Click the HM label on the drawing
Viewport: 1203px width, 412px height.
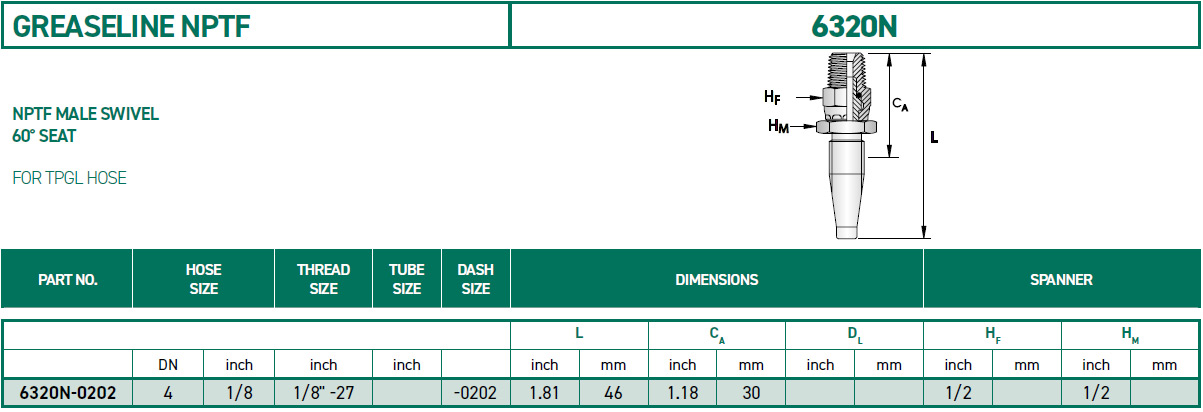(778, 125)
